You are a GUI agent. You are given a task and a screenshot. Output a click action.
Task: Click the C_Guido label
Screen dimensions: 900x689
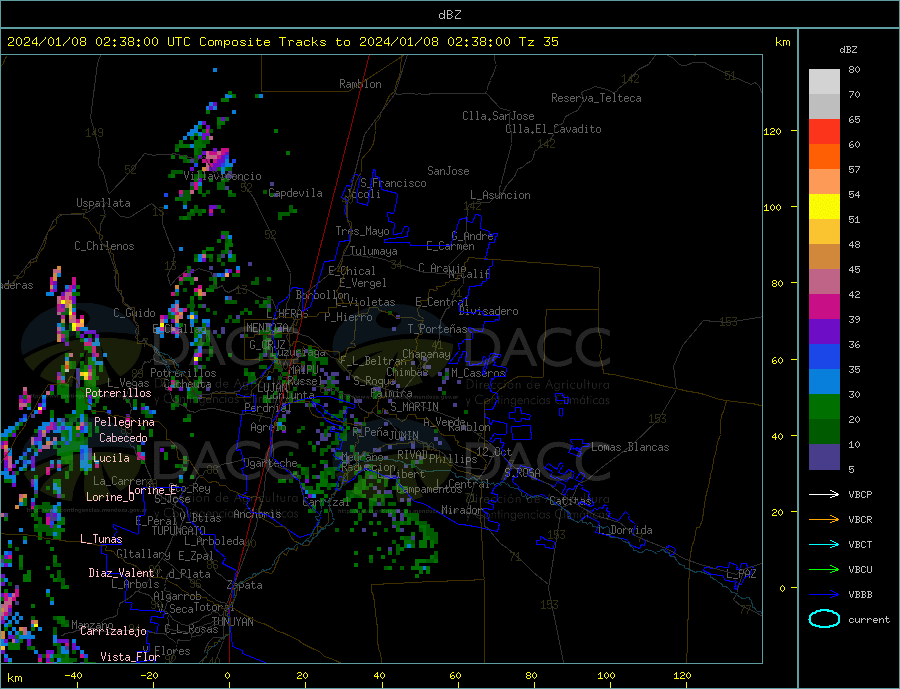[134, 313]
